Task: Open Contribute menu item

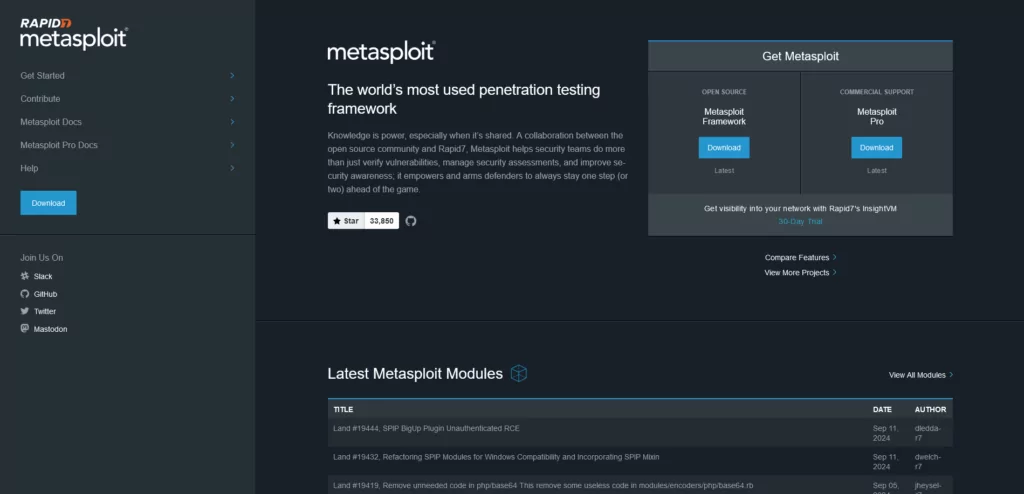Action: pos(40,99)
